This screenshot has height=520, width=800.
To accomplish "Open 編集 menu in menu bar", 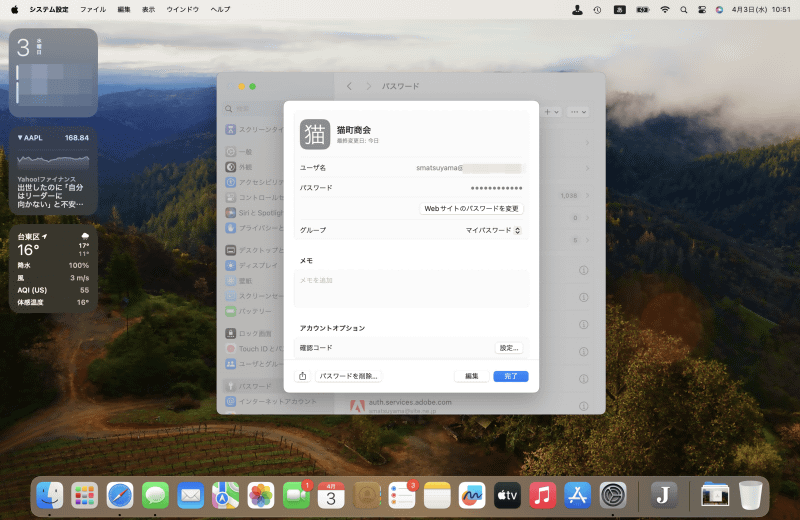I will (x=124, y=9).
